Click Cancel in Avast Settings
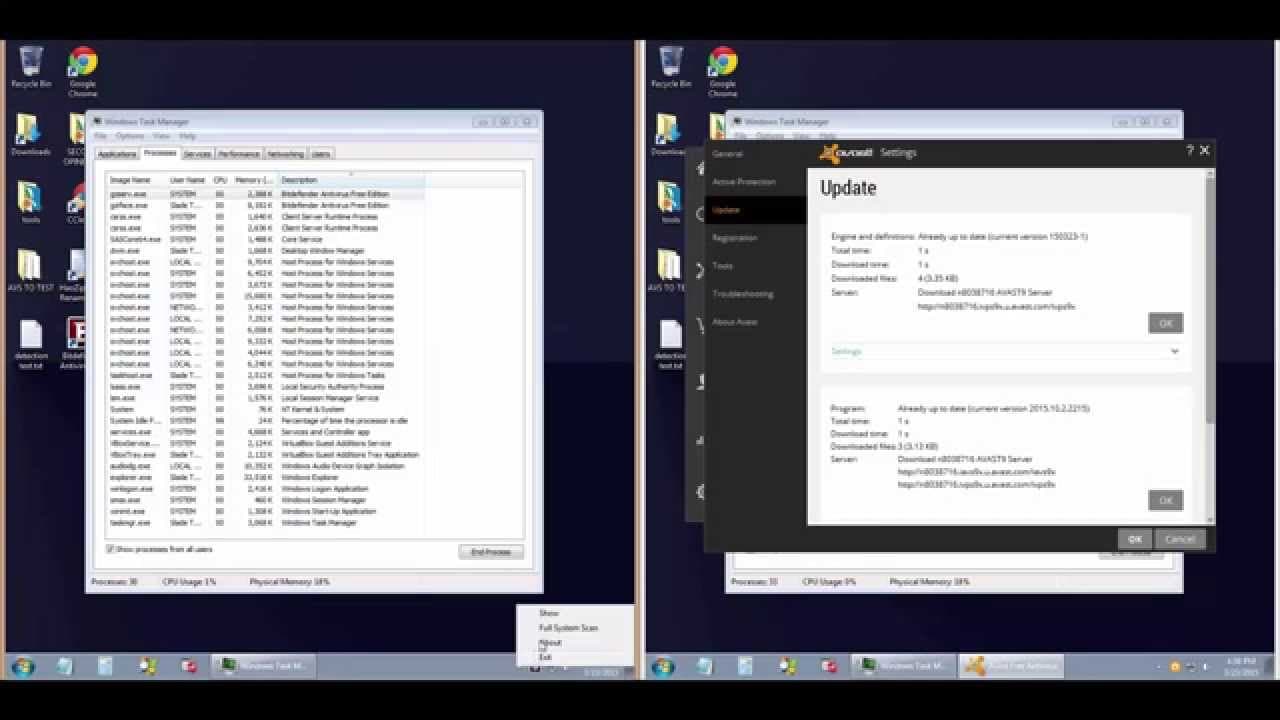This screenshot has width=1280, height=720. pos(1180,539)
